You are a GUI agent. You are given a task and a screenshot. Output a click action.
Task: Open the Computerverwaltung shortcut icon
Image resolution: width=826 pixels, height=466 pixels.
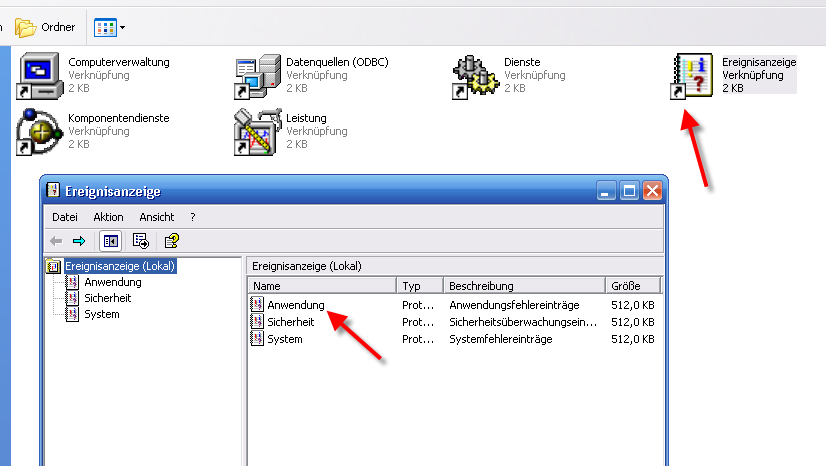pos(41,74)
